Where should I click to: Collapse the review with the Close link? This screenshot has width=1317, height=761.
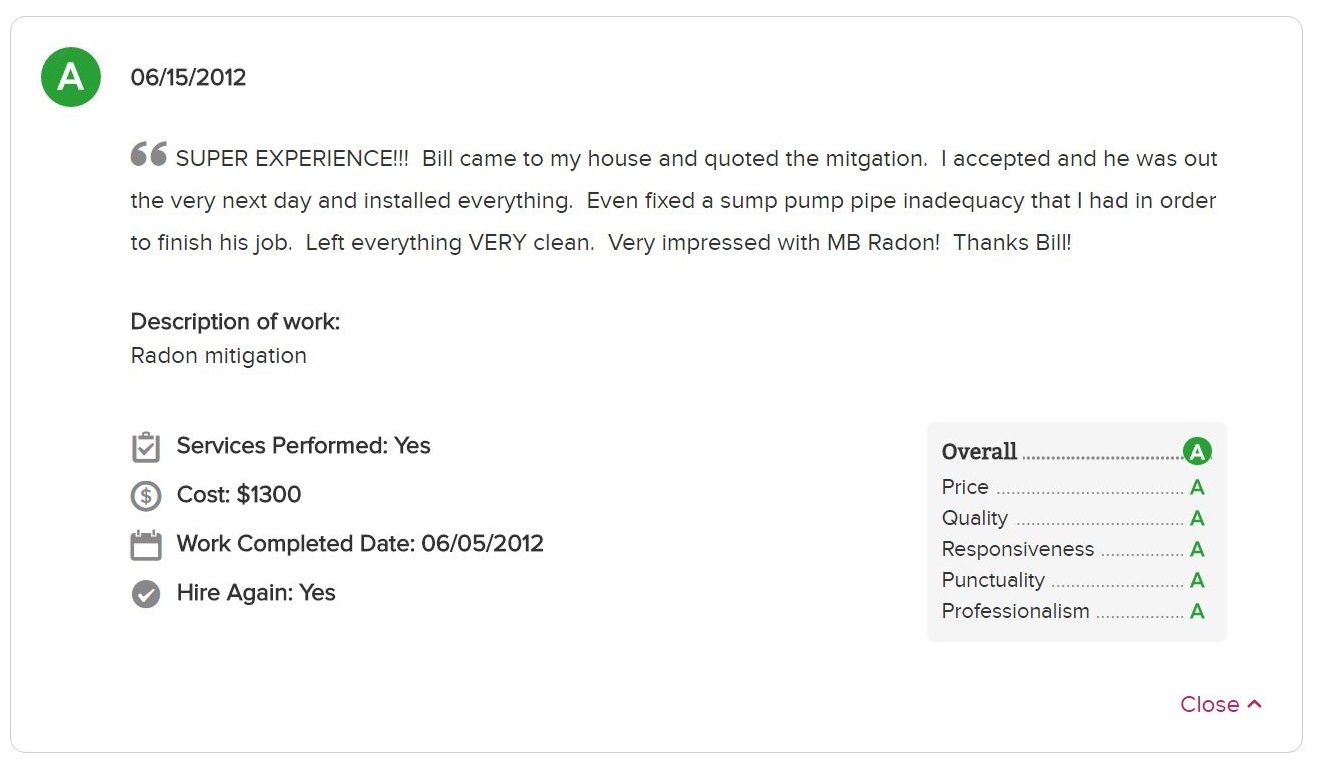pos(1221,704)
